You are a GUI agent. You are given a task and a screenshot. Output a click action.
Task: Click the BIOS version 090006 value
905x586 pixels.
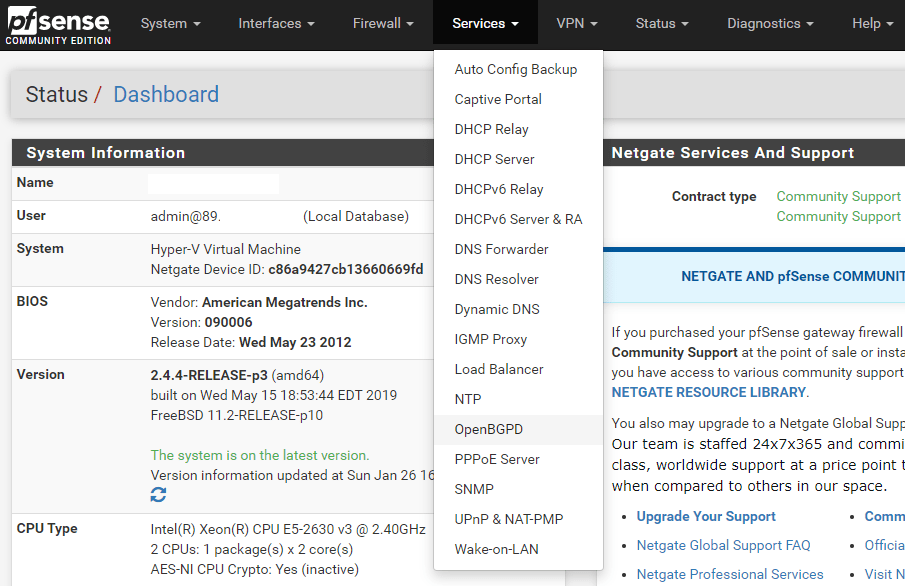pyautogui.click(x=228, y=322)
